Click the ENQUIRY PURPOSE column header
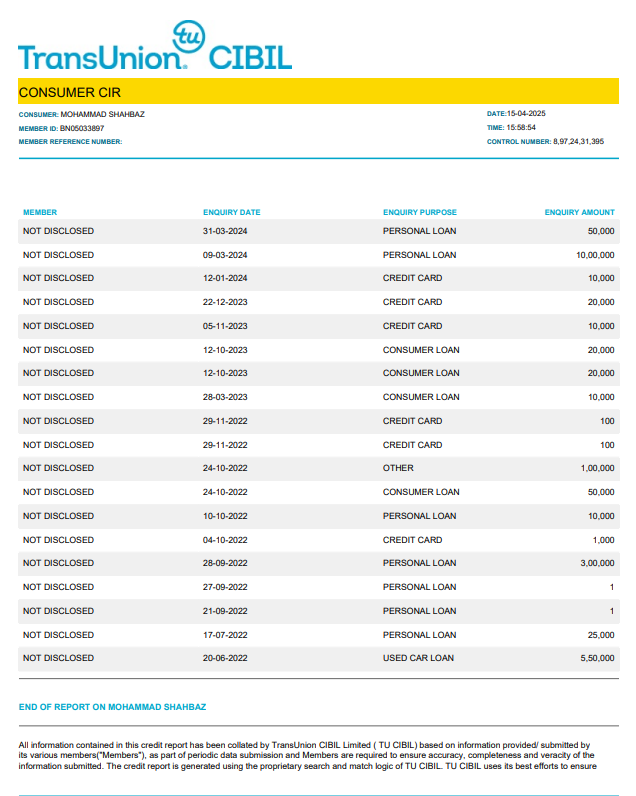This screenshot has height=796, width=636. (420, 212)
